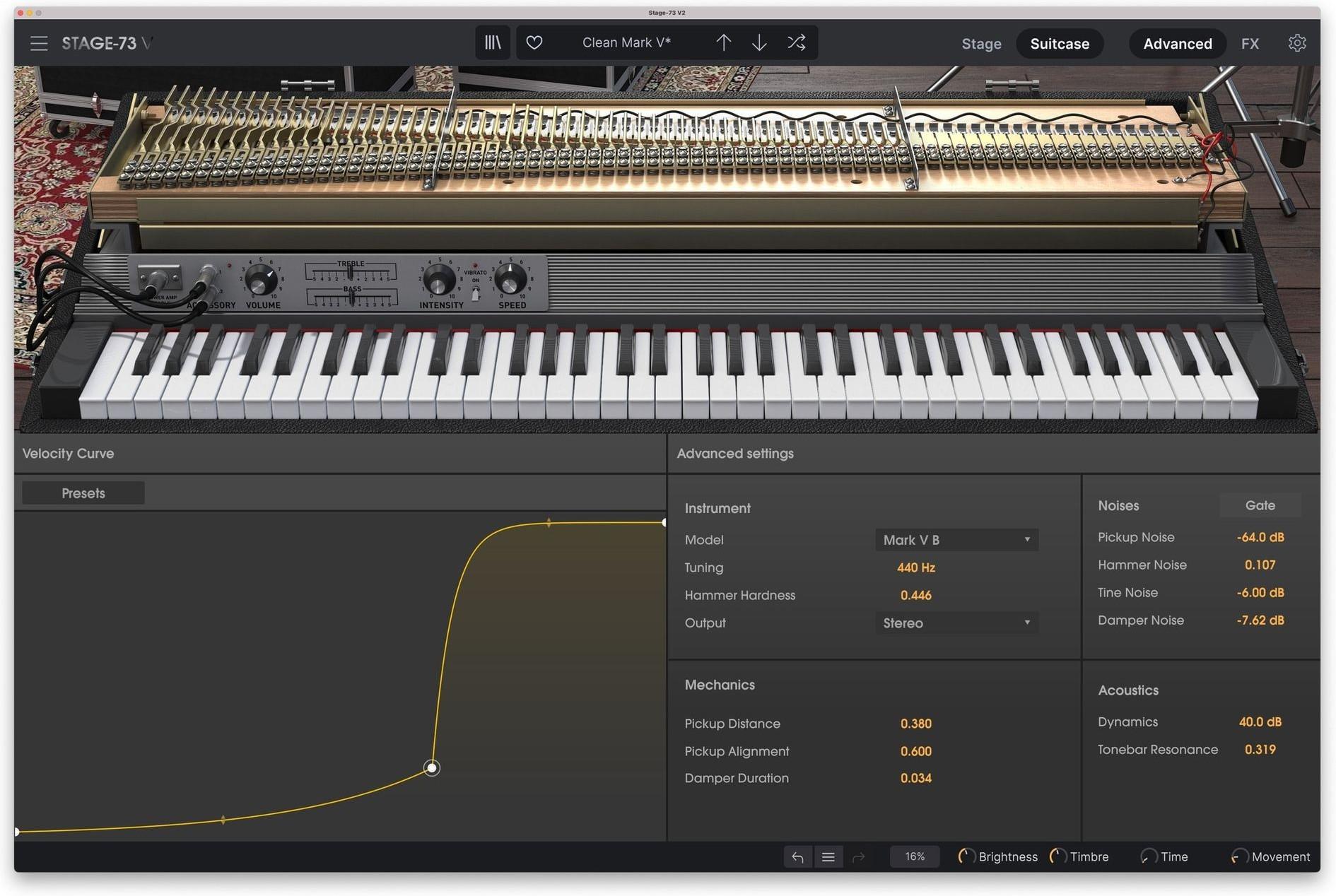Screen dimensions: 1336x896
Task: Load the next preset with the down arrow
Action: (x=759, y=42)
